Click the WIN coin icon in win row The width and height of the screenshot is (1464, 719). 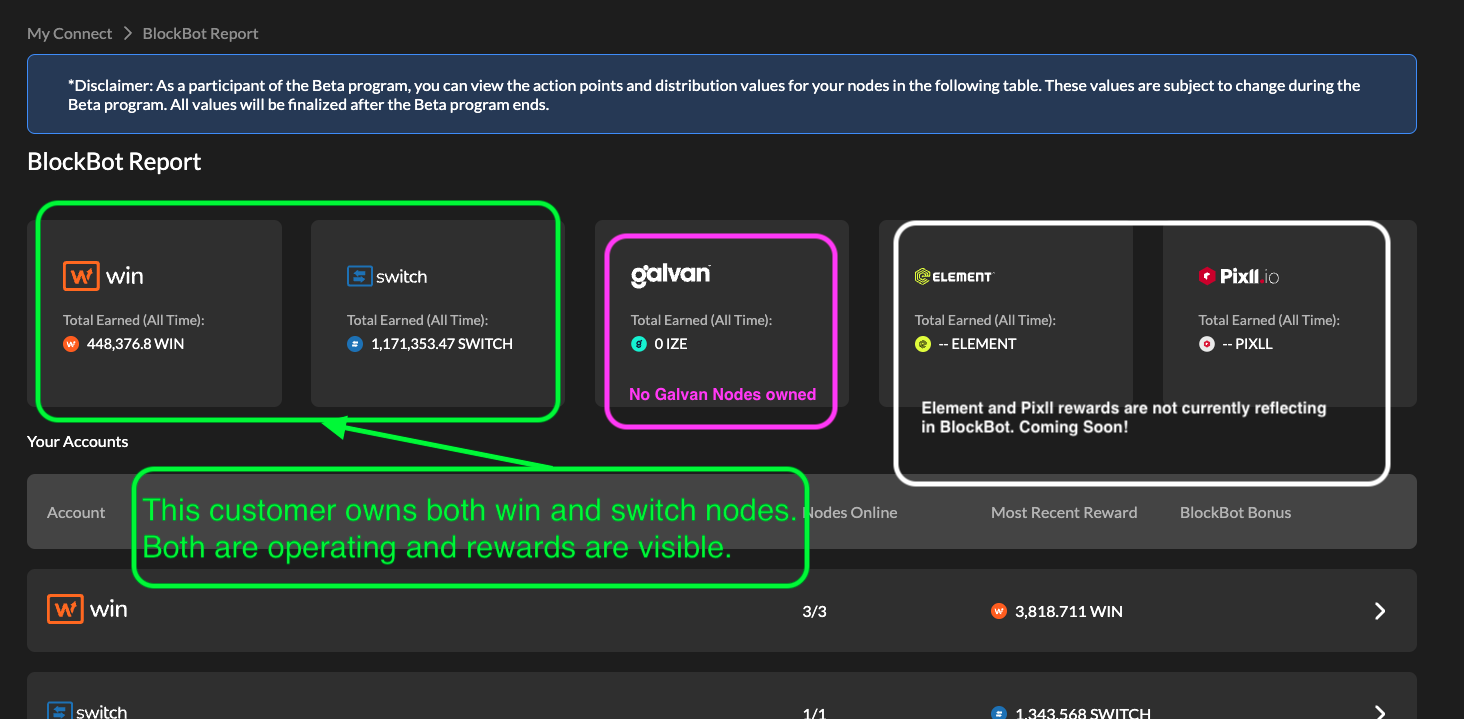pyautogui.click(x=998, y=611)
